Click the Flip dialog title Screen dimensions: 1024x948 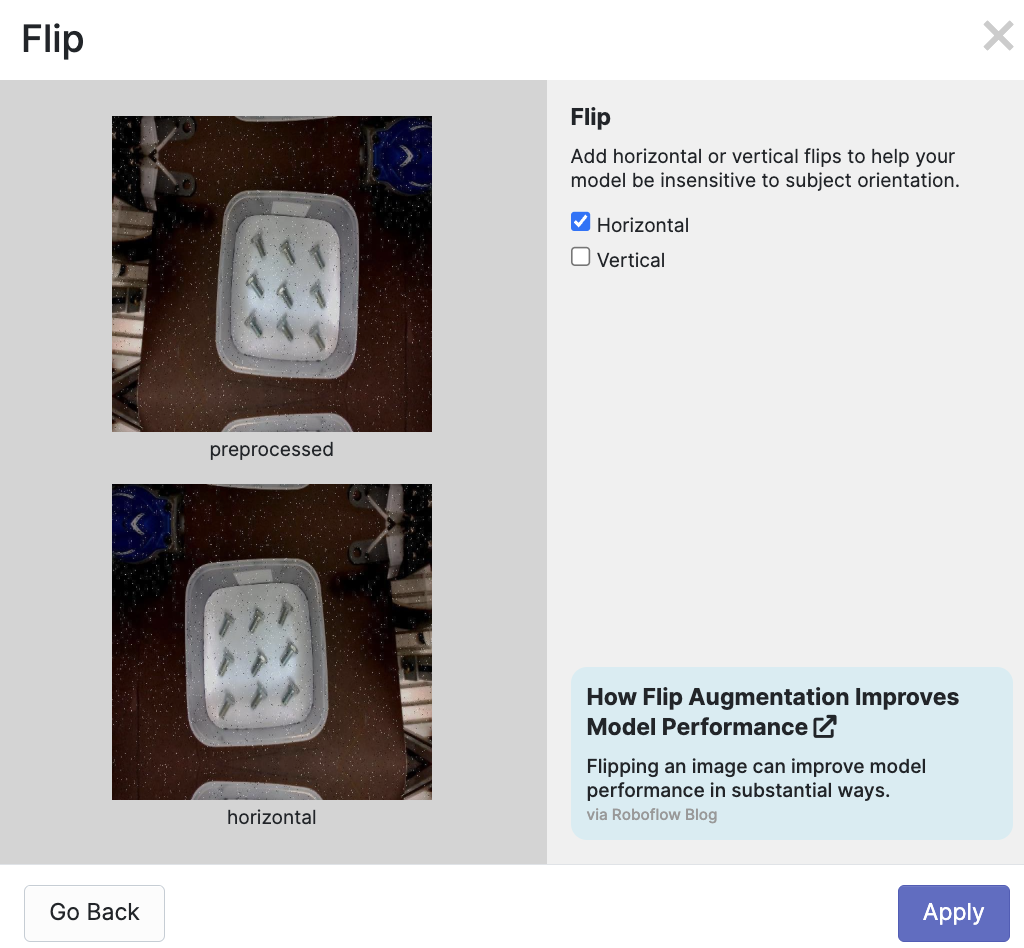[52, 38]
